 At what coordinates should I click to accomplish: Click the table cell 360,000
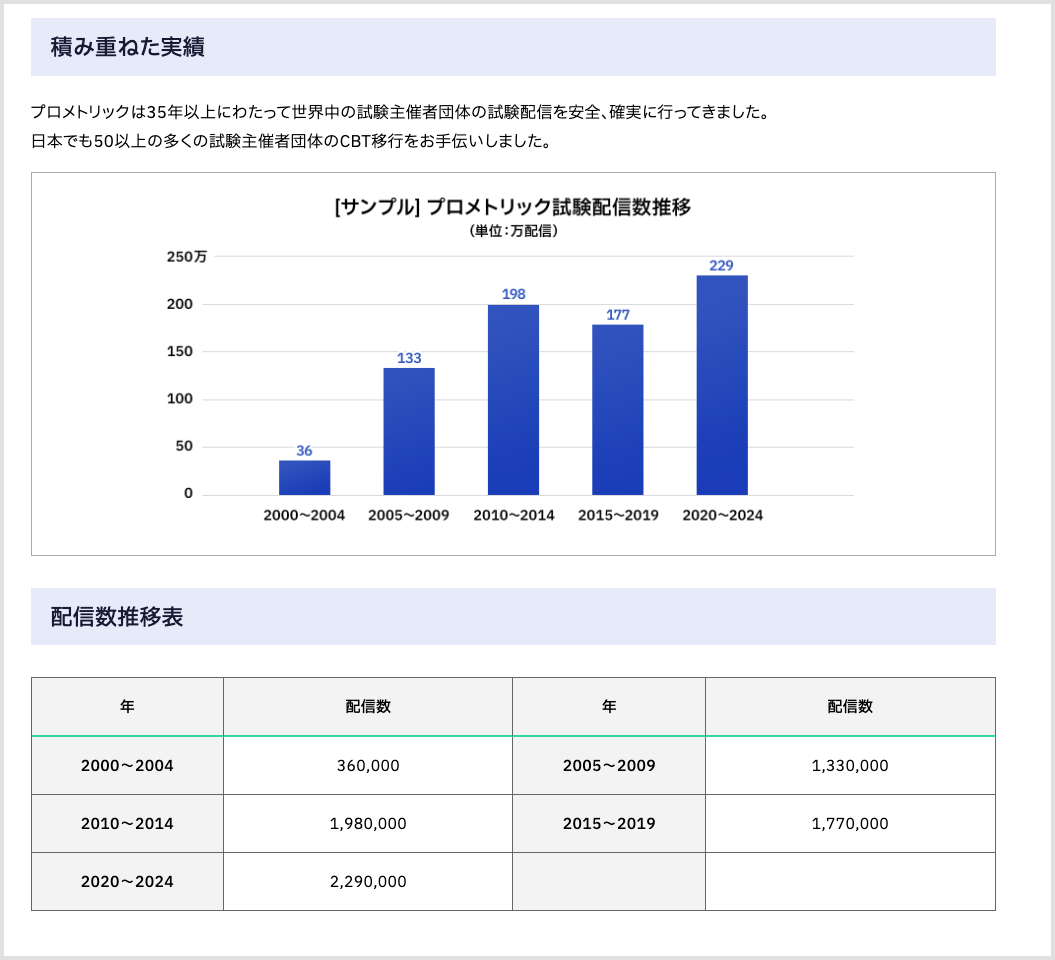coord(368,766)
